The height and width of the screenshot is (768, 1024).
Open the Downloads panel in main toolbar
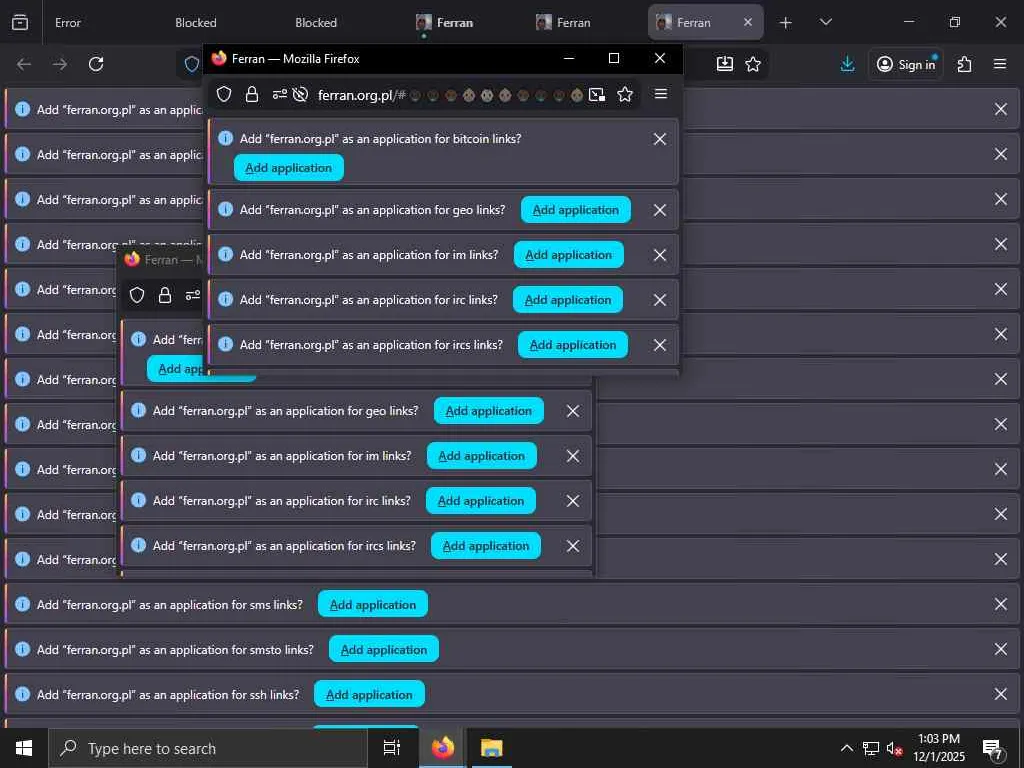848,64
